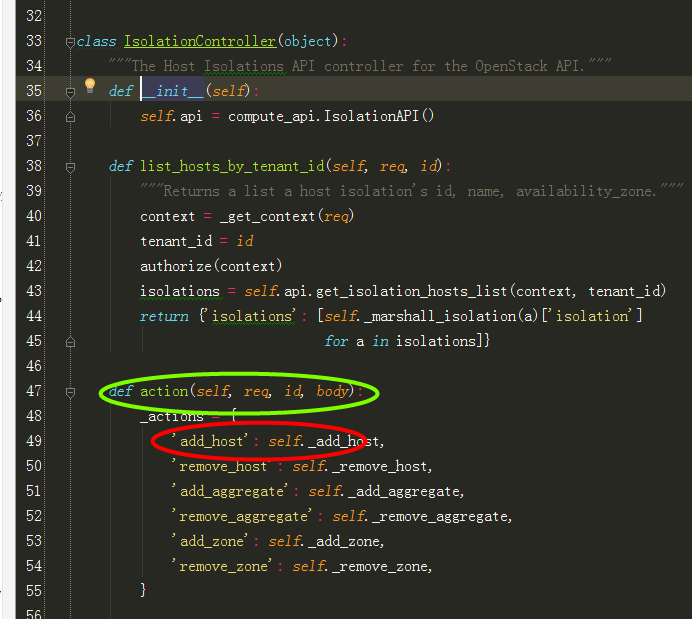Image resolution: width=692 pixels, height=619 pixels.
Task: Click tenant_id variable on line 41
Action: [176, 241]
